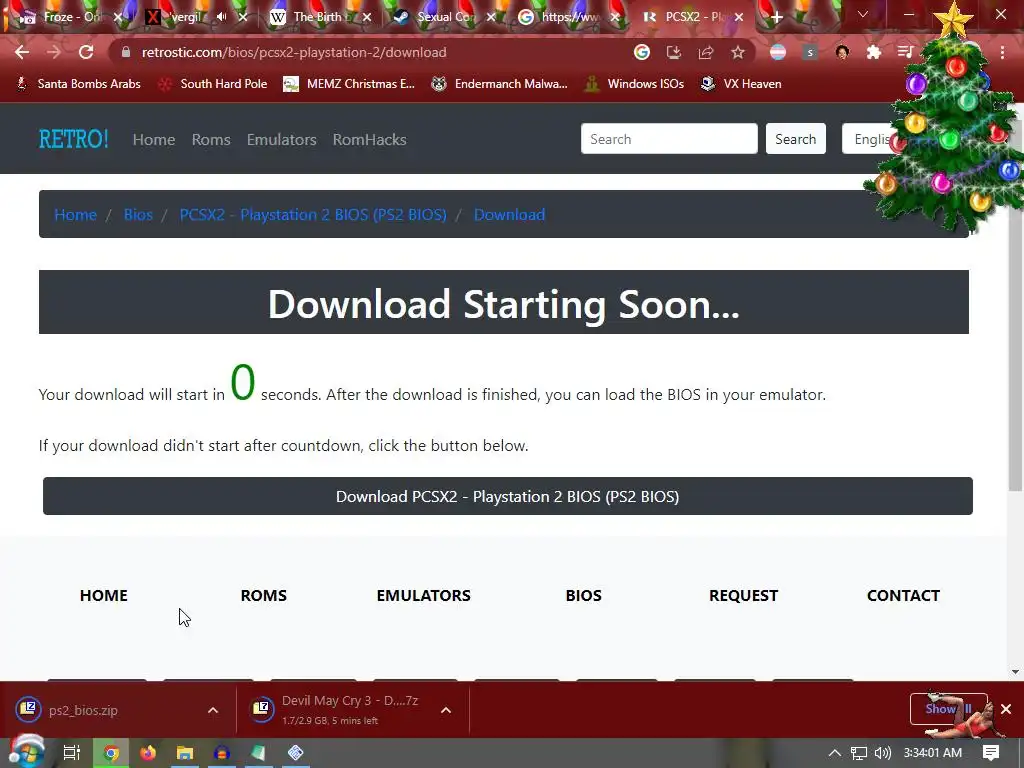Image resolution: width=1024 pixels, height=768 pixels.
Task: Open Firefox from the taskbar
Action: pos(148,753)
